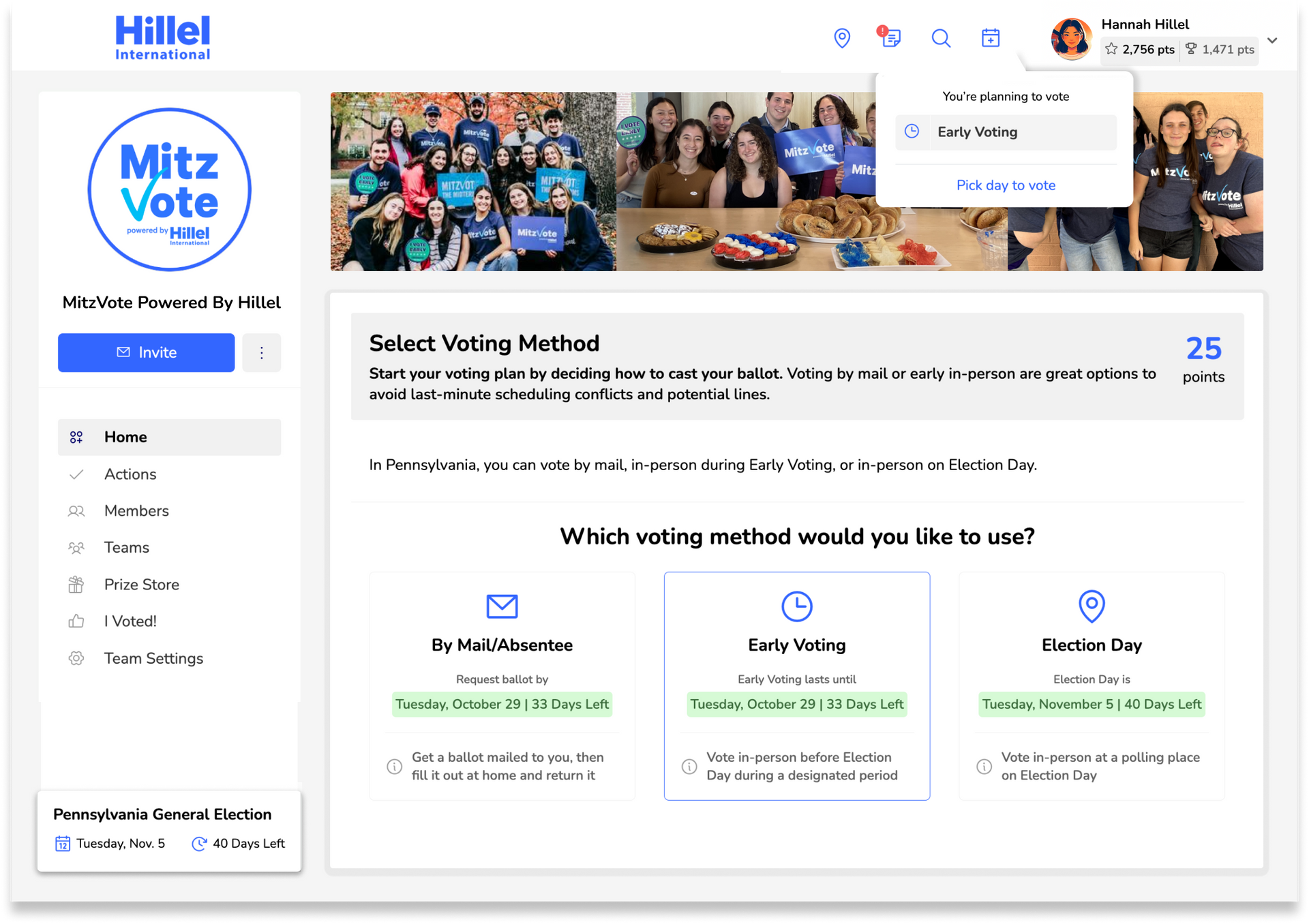Click the Pick day to vote link
Image resolution: width=1309 pixels, height=924 pixels.
1006,185
